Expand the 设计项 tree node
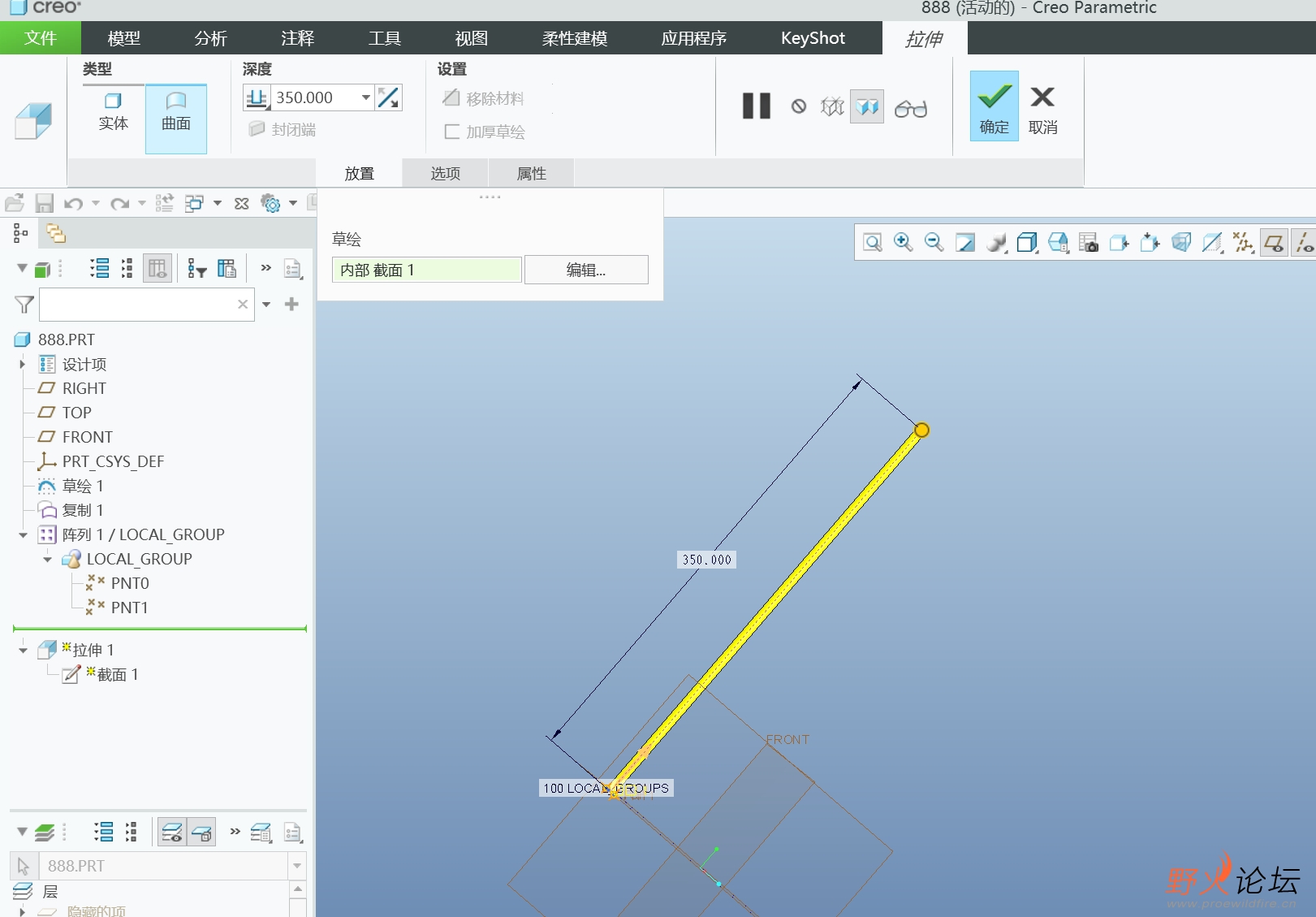This screenshot has height=917, width=1316. coord(23,364)
